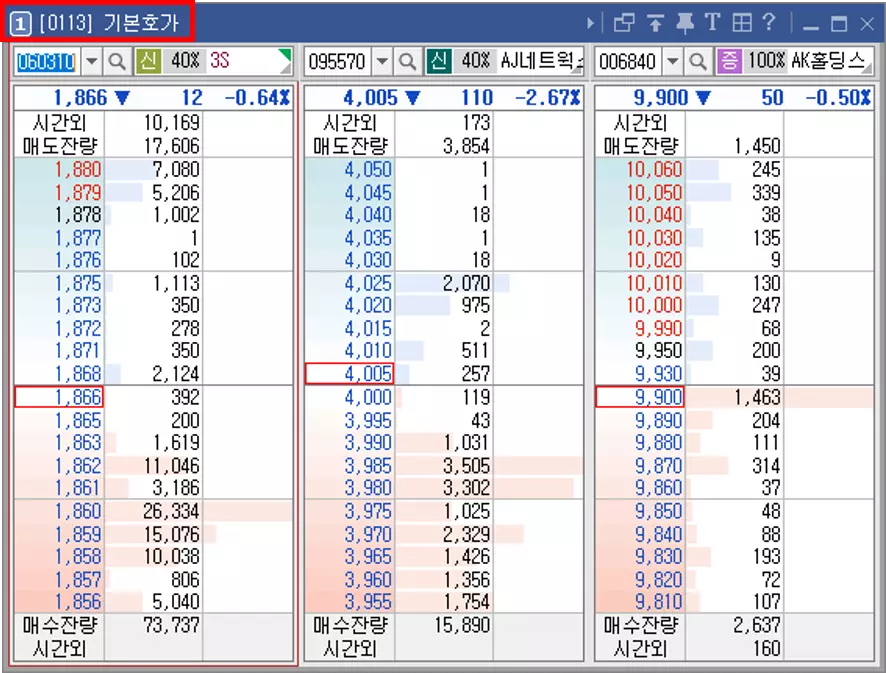Click the grid layout icon

pyautogui.click(x=742, y=23)
